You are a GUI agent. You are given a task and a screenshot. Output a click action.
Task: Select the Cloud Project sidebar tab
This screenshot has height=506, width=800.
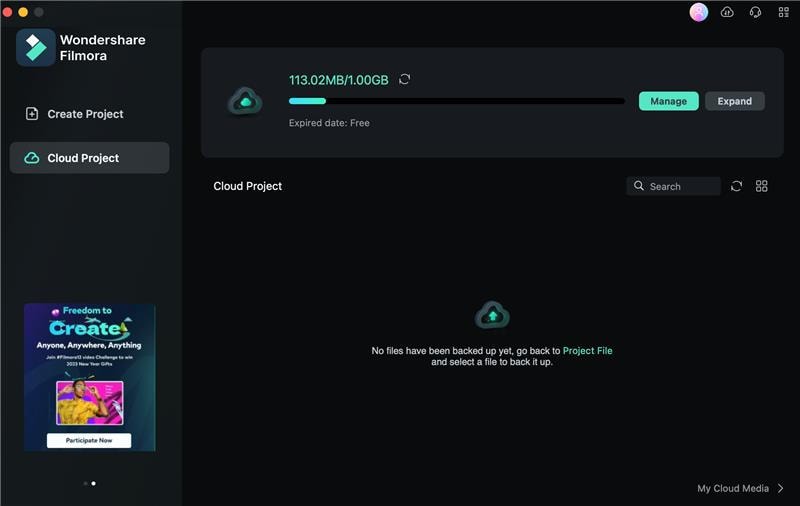(x=90, y=158)
